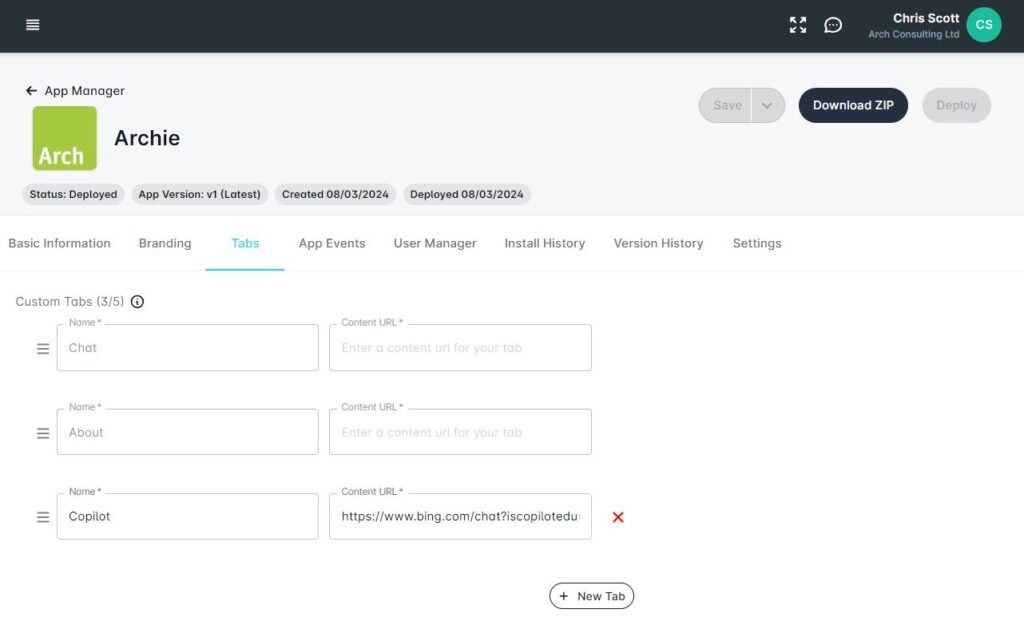This screenshot has height=617, width=1024.
Task: Add a New Tab
Action: coord(591,596)
